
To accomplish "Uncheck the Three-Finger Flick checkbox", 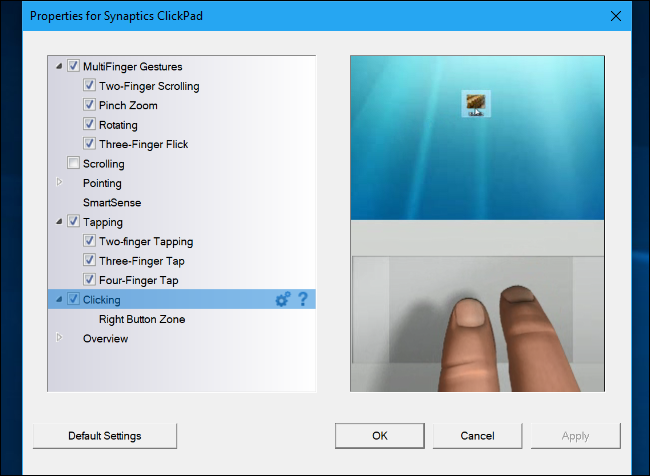I will pos(89,144).
